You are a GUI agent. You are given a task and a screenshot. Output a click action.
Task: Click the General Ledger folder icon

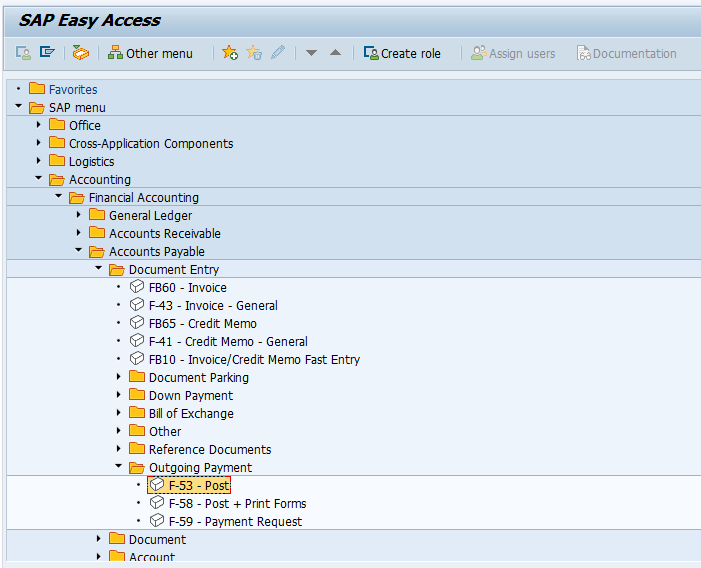[97, 214]
